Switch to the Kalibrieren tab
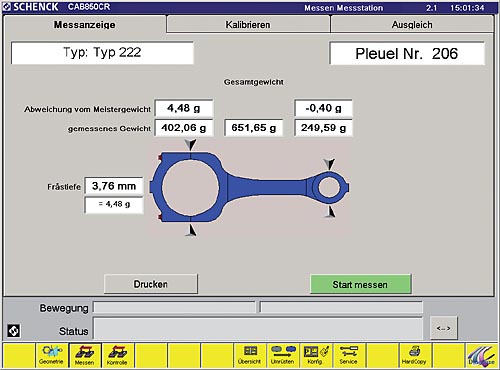Screen dimensions: 500x370 [x=248, y=25]
